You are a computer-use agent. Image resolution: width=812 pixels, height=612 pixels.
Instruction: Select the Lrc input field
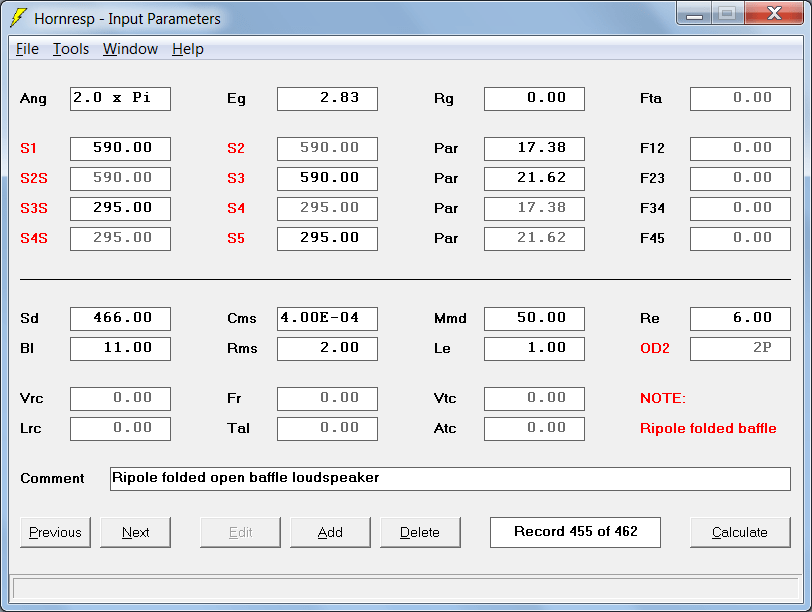120,429
